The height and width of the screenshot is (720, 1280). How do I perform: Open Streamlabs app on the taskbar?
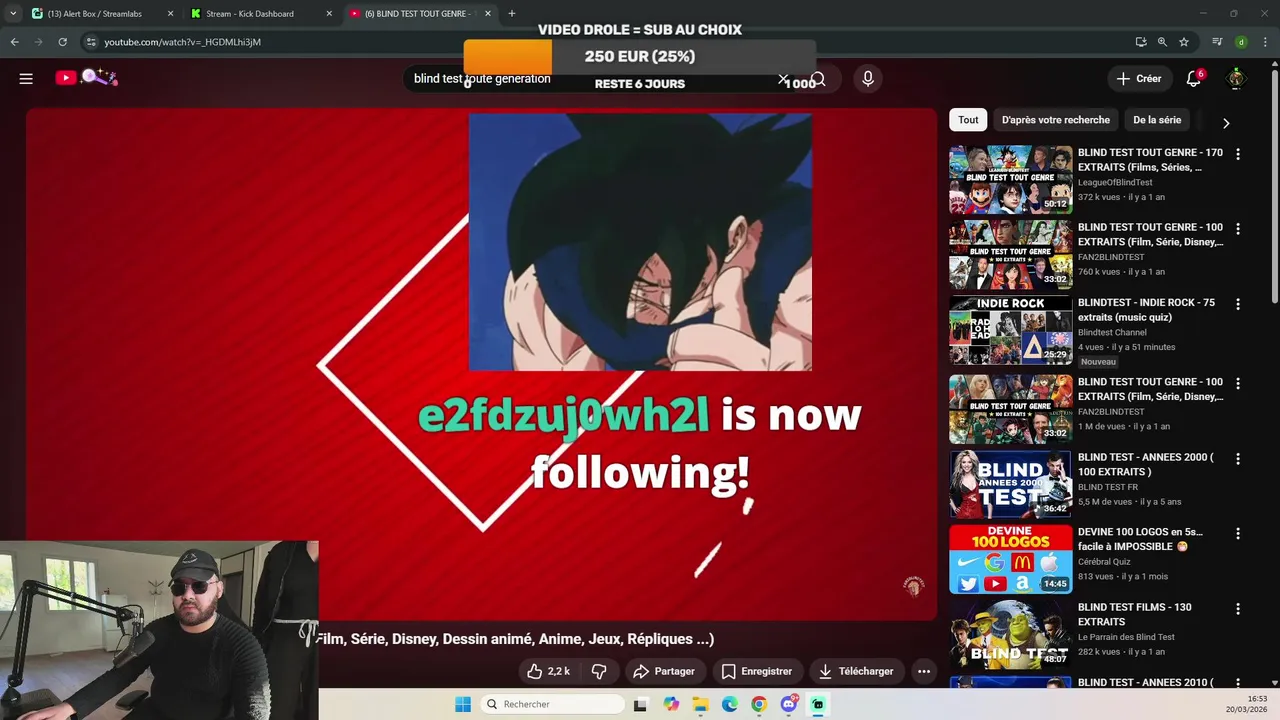pos(818,704)
